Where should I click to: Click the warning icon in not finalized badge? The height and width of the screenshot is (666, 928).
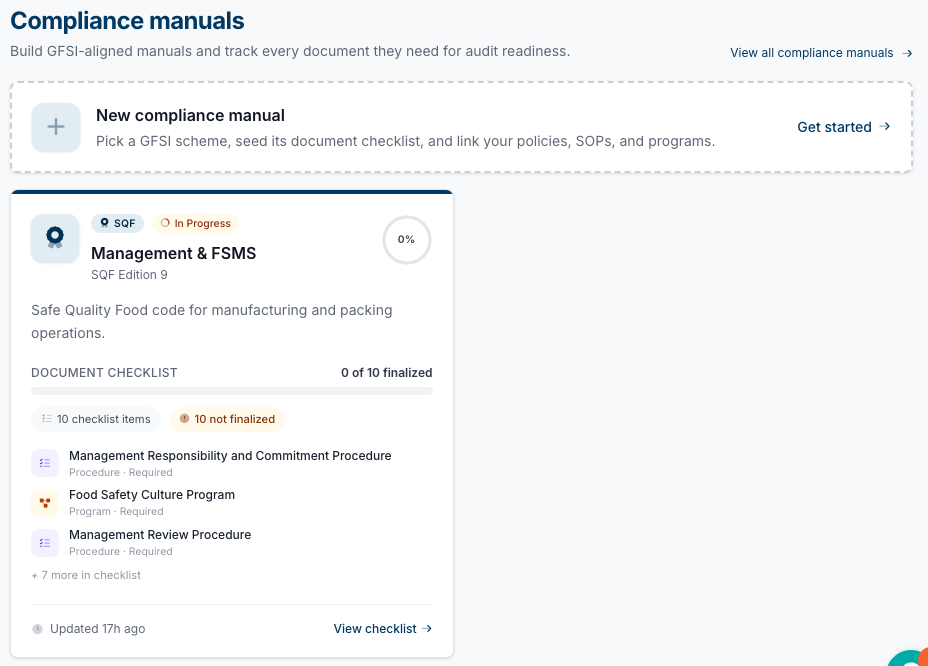tap(184, 419)
